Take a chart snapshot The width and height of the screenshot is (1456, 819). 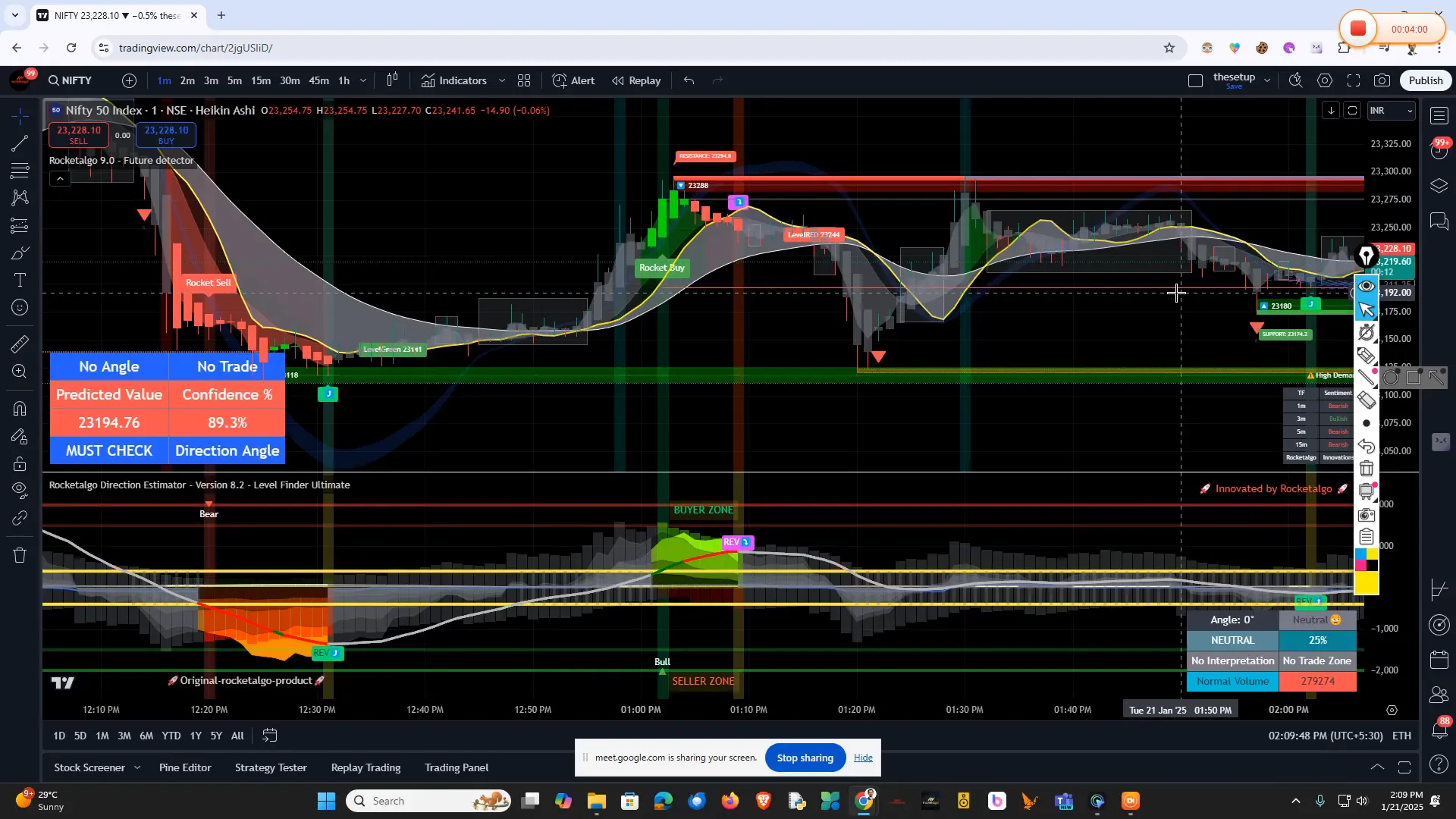pos(1382,80)
